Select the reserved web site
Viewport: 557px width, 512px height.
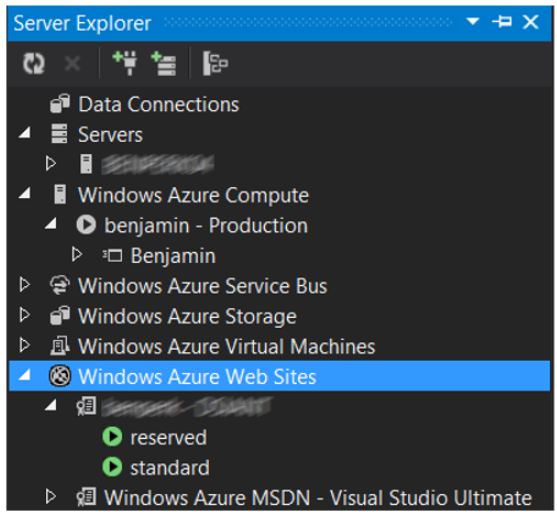(168, 437)
